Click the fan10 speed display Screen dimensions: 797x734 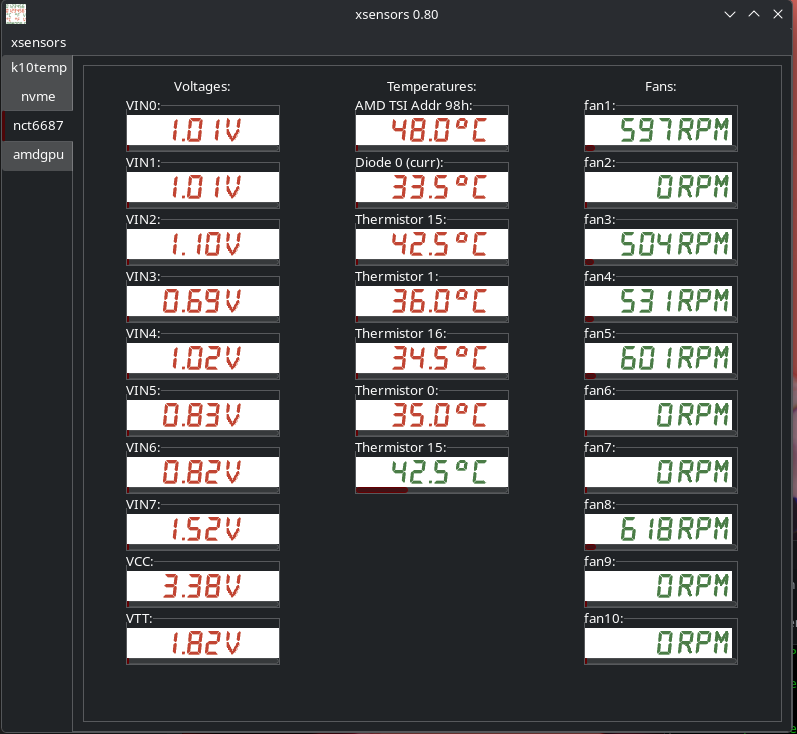[660, 643]
